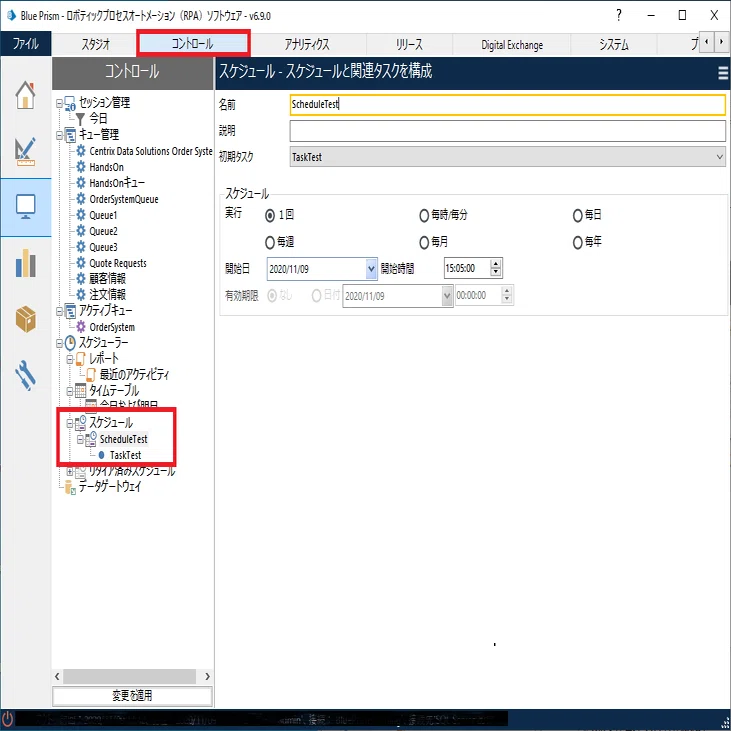The image size is (731, 731).
Task: Select the なし expiry radio button
Action: [272, 296]
